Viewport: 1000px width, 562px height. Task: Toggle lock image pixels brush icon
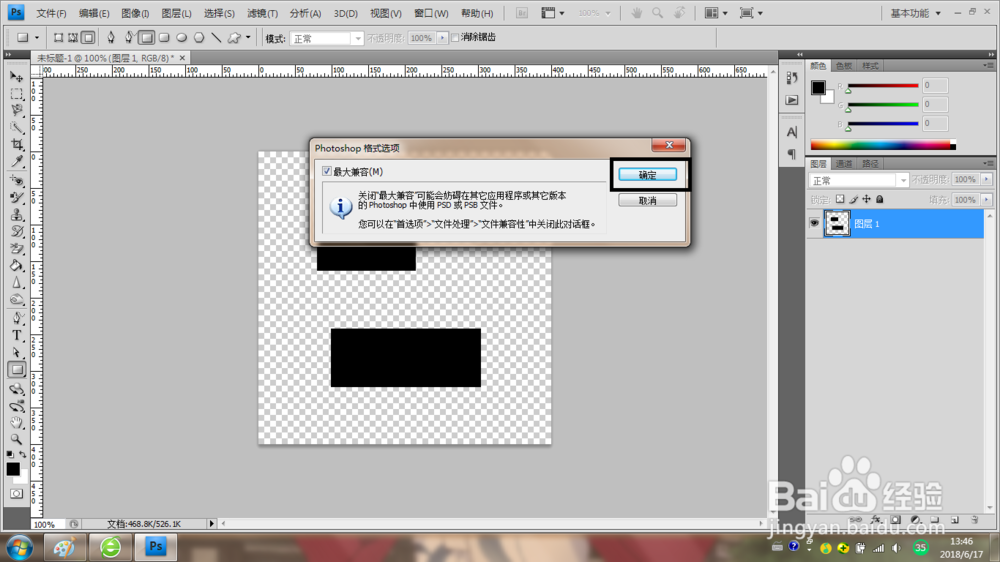click(853, 200)
